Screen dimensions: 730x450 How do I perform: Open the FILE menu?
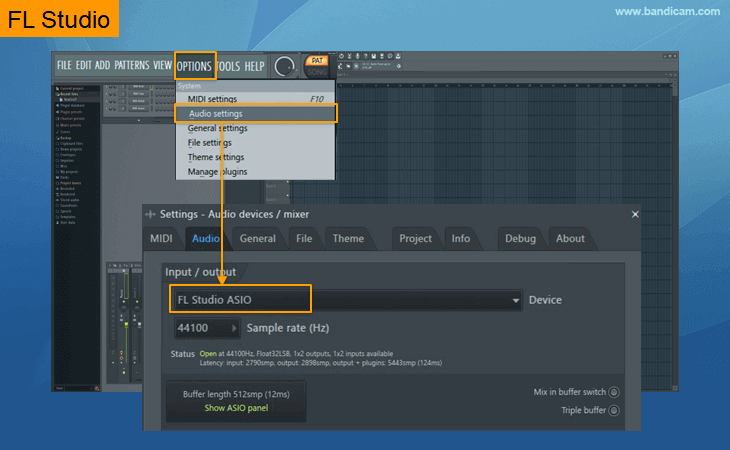coord(64,65)
